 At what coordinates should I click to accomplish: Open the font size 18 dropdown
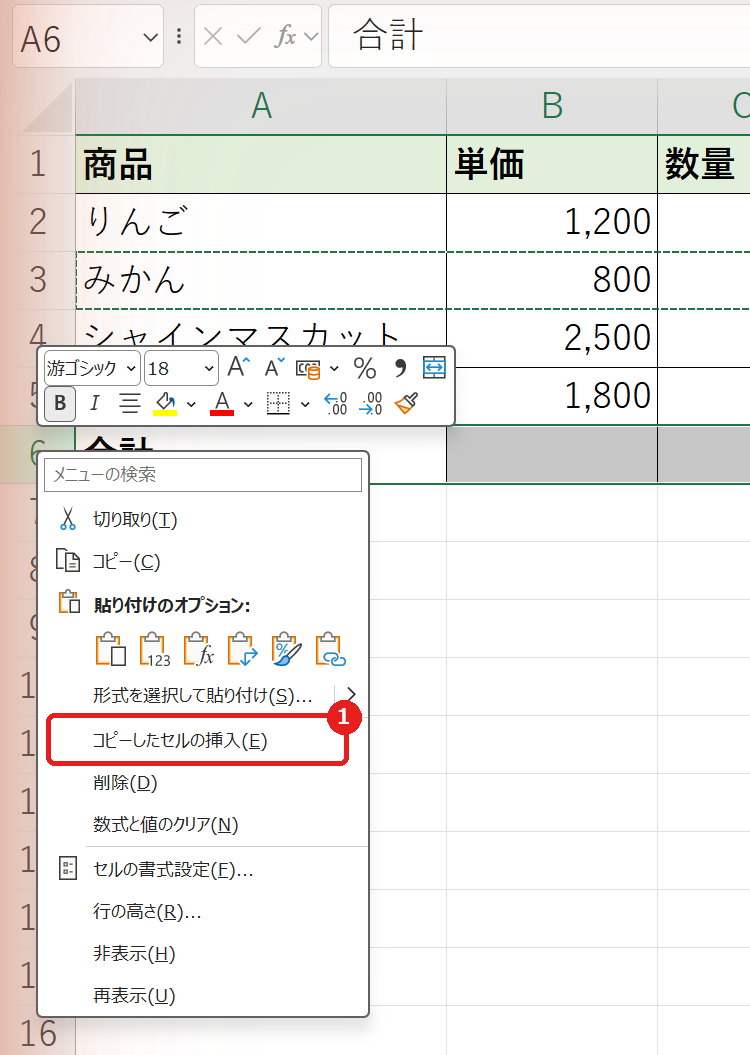coord(209,369)
